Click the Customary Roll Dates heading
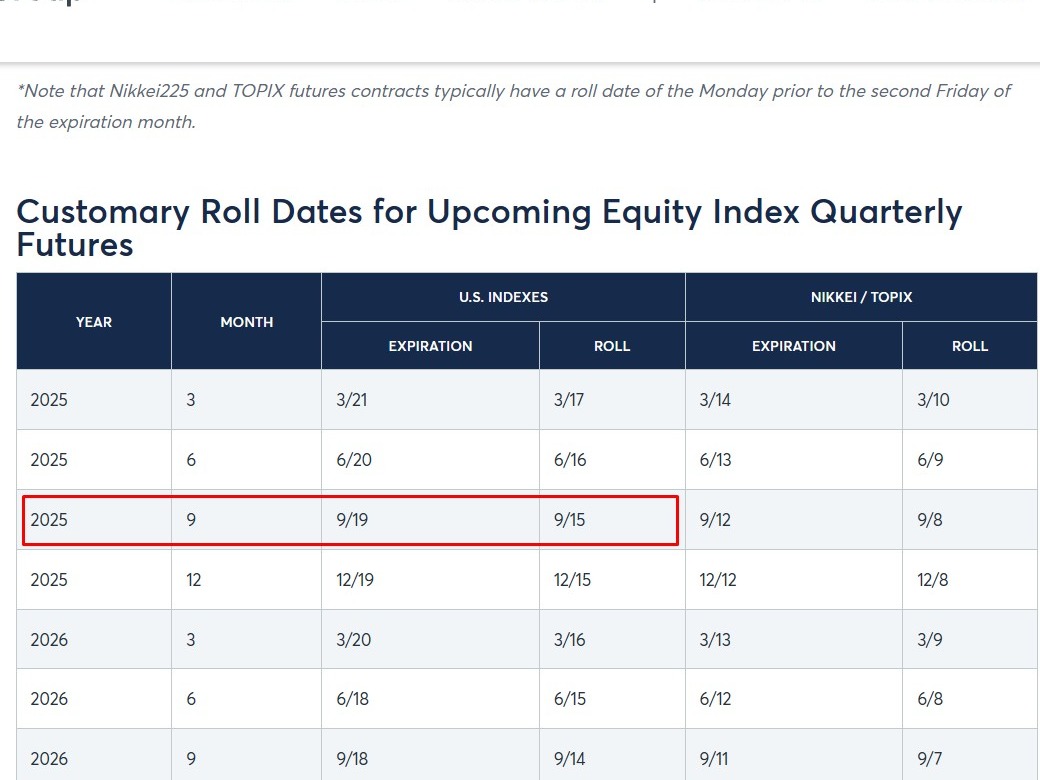1040x780 pixels. [489, 227]
